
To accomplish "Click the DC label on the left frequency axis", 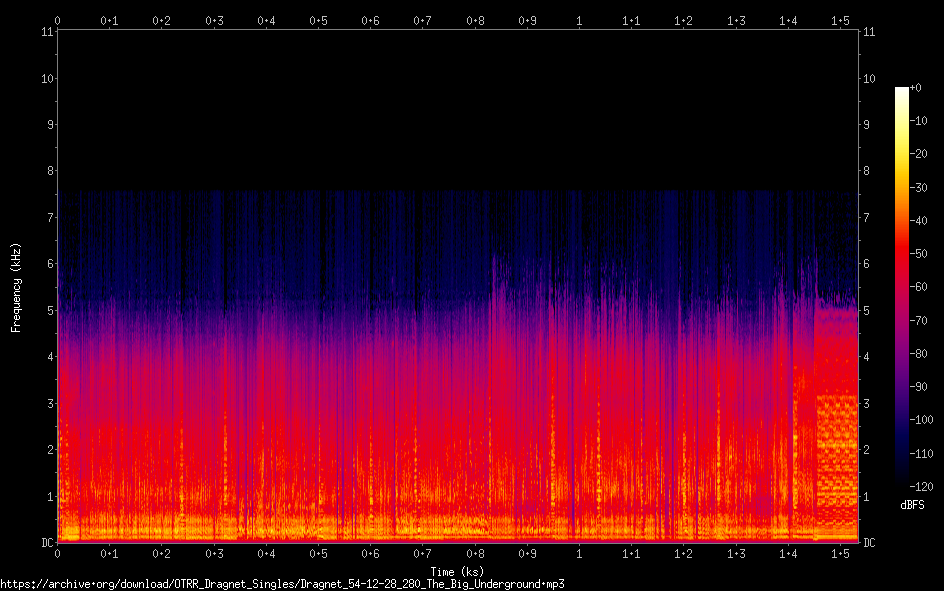I will point(46,543).
